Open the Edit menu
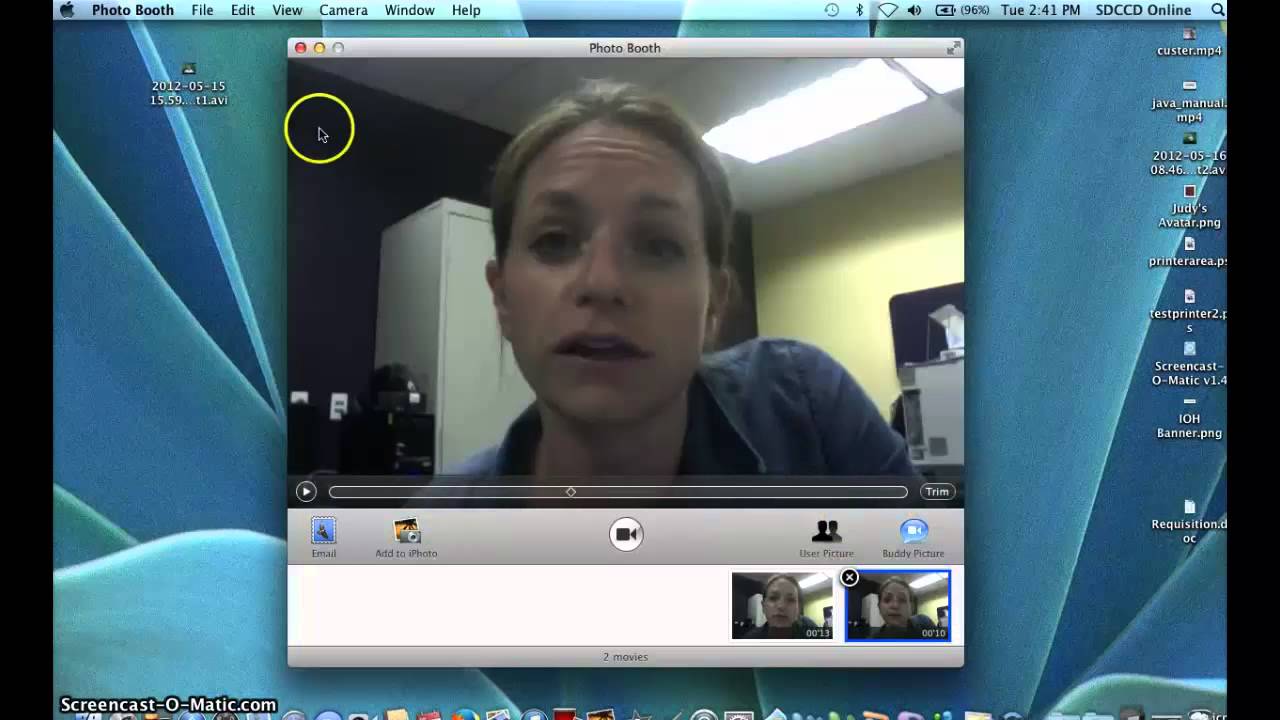1280x720 pixels. click(243, 10)
